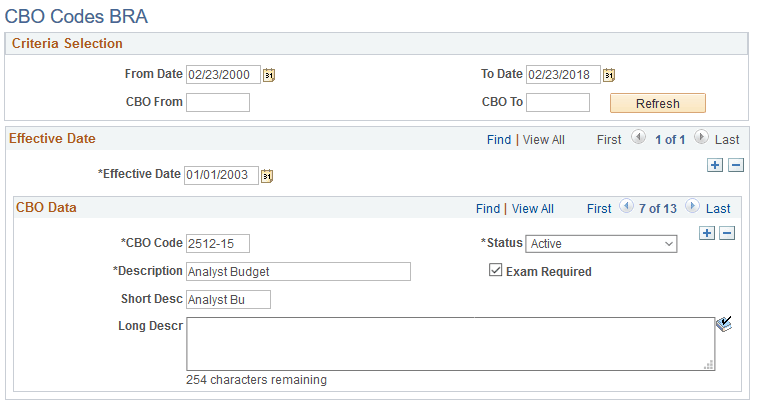Delete the current Effective Date row
Image resolution: width=758 pixels, height=407 pixels.
click(736, 165)
